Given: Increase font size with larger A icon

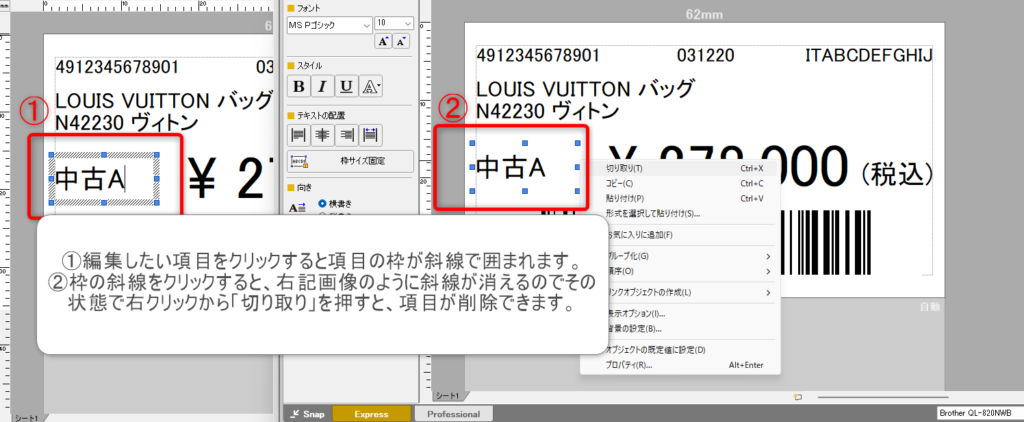Looking at the screenshot, I should 383,42.
